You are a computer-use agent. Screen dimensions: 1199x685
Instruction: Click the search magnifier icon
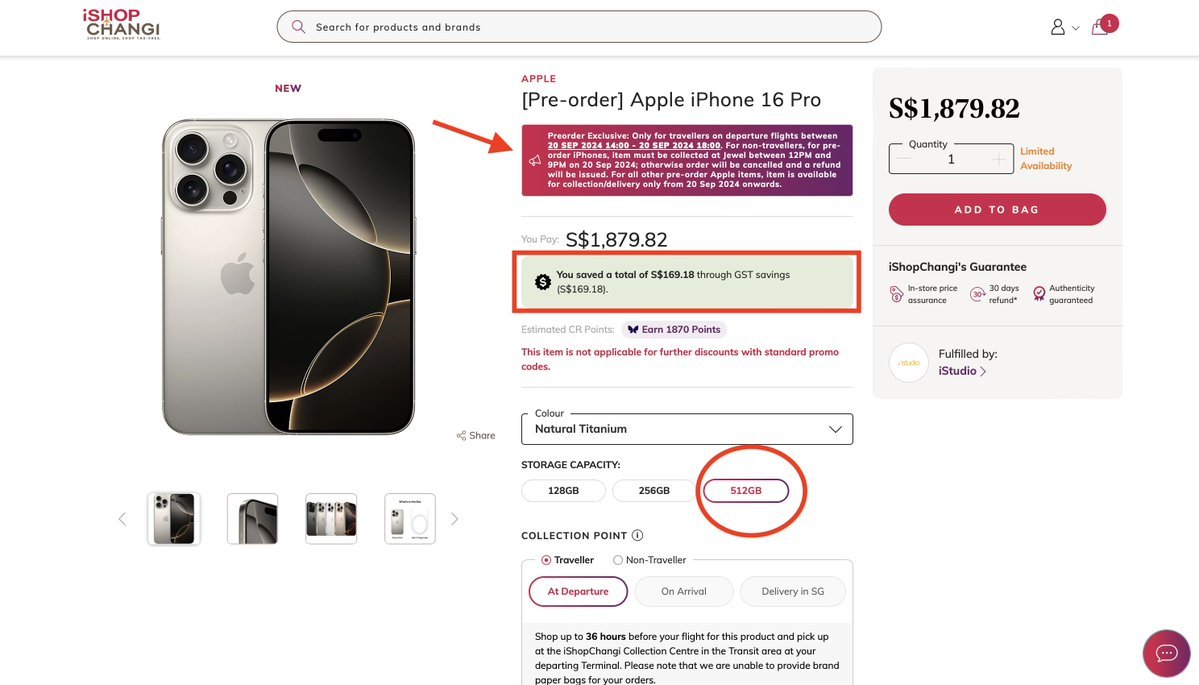[x=298, y=27]
